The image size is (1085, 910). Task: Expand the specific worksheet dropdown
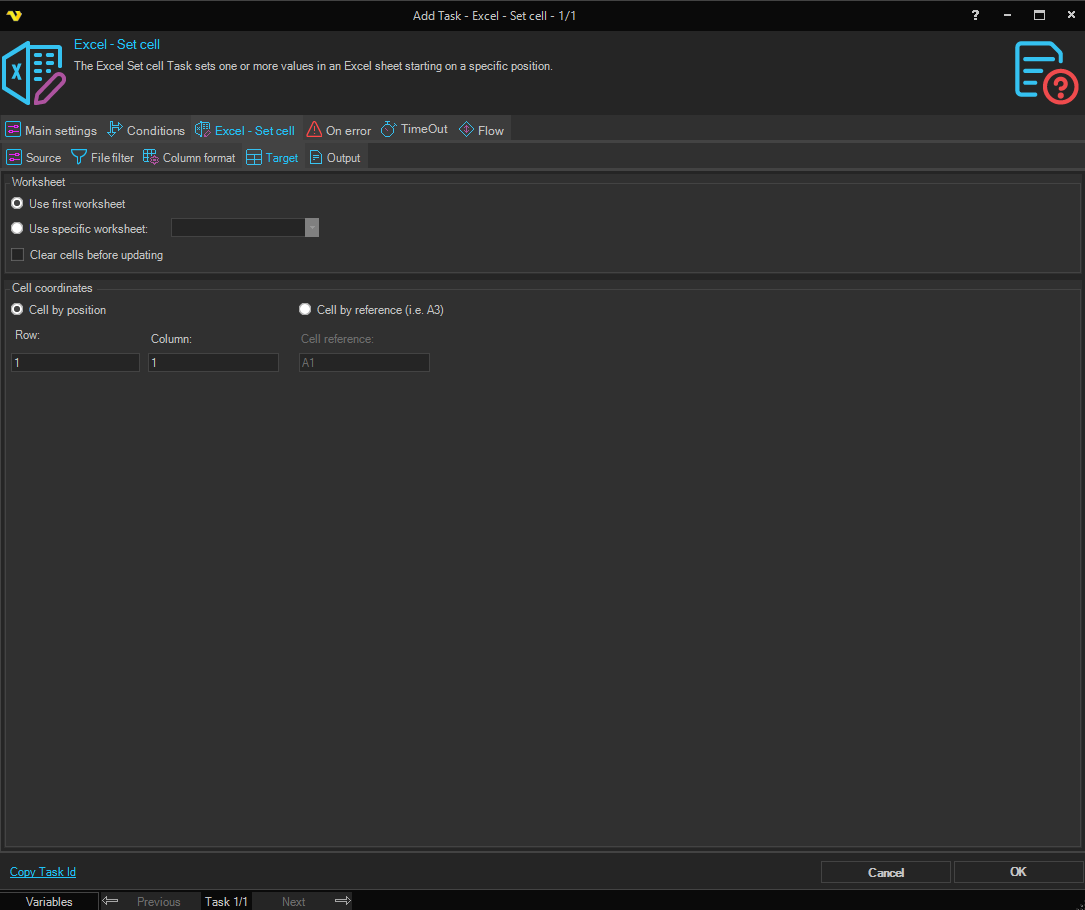312,228
